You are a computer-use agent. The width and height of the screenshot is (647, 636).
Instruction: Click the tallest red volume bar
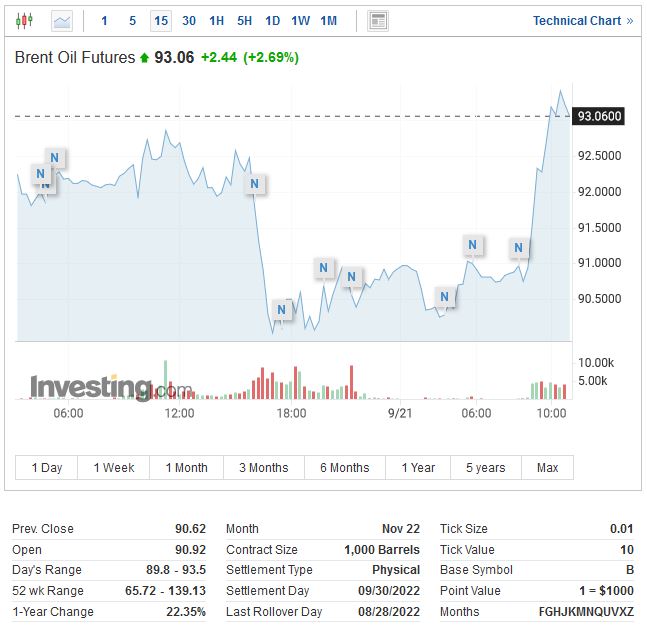pyautogui.click(x=352, y=382)
